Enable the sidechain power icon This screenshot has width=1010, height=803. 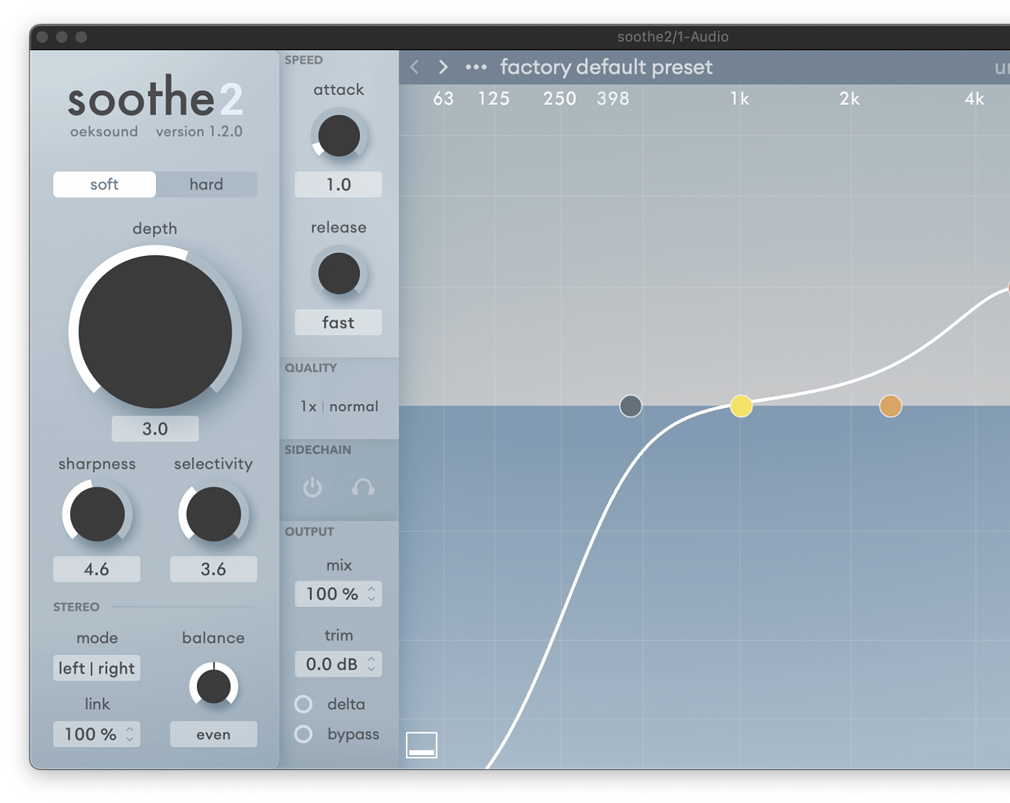click(x=311, y=487)
